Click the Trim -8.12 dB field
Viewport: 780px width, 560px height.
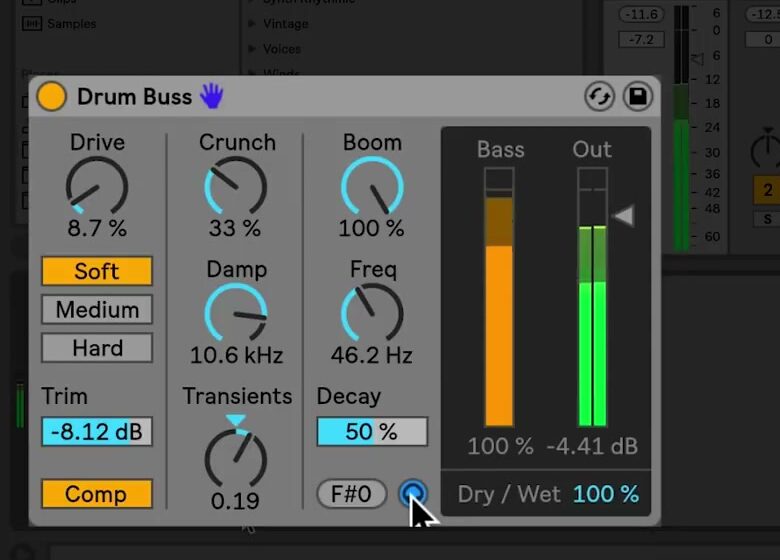97,431
